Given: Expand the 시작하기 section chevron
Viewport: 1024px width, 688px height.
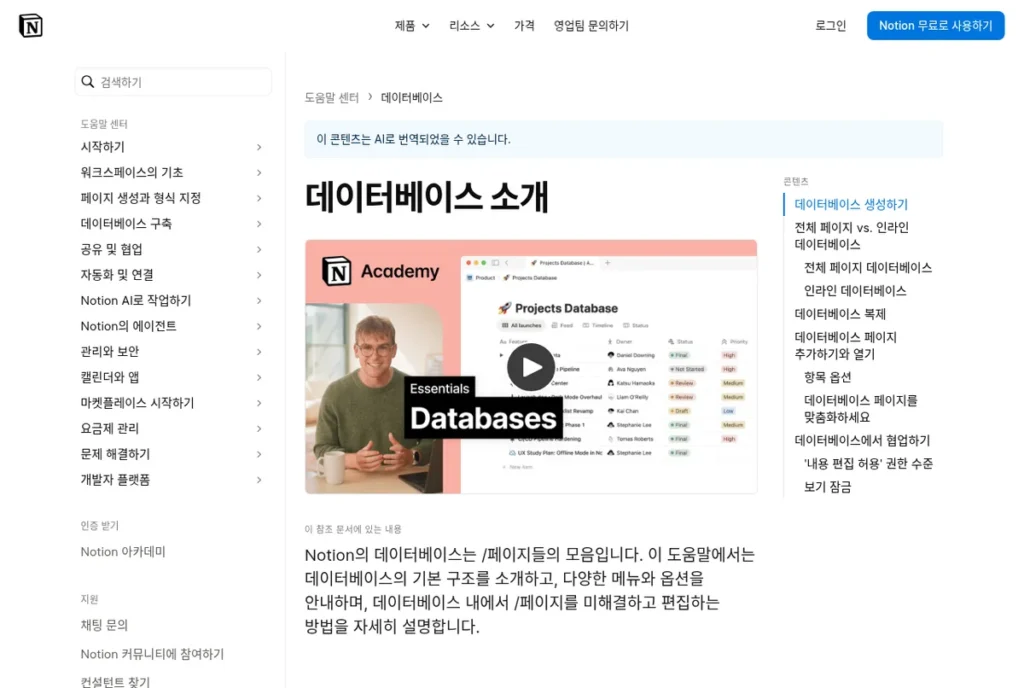Looking at the screenshot, I should 259,148.
